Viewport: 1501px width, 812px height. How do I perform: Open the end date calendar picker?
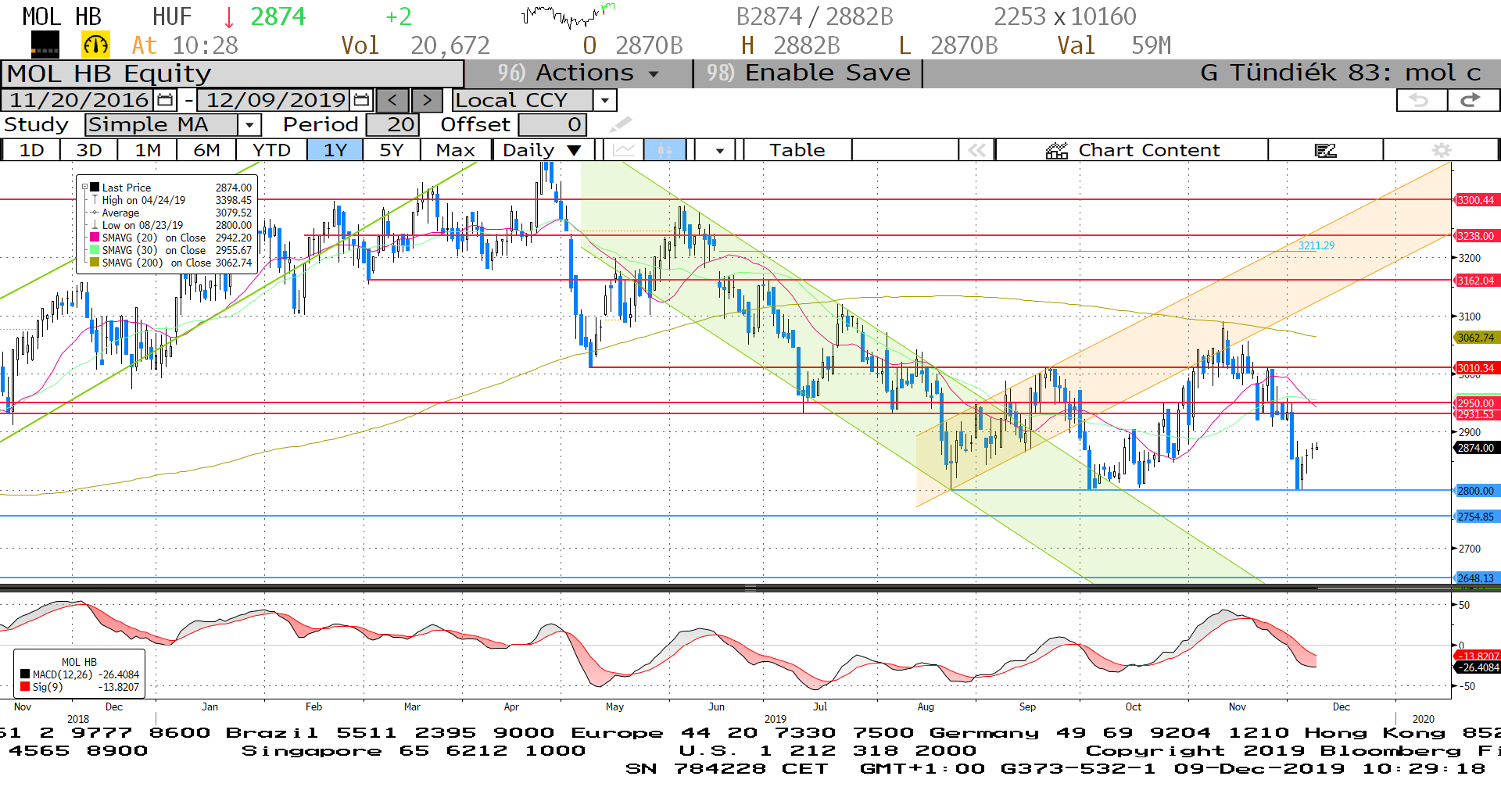point(361,100)
